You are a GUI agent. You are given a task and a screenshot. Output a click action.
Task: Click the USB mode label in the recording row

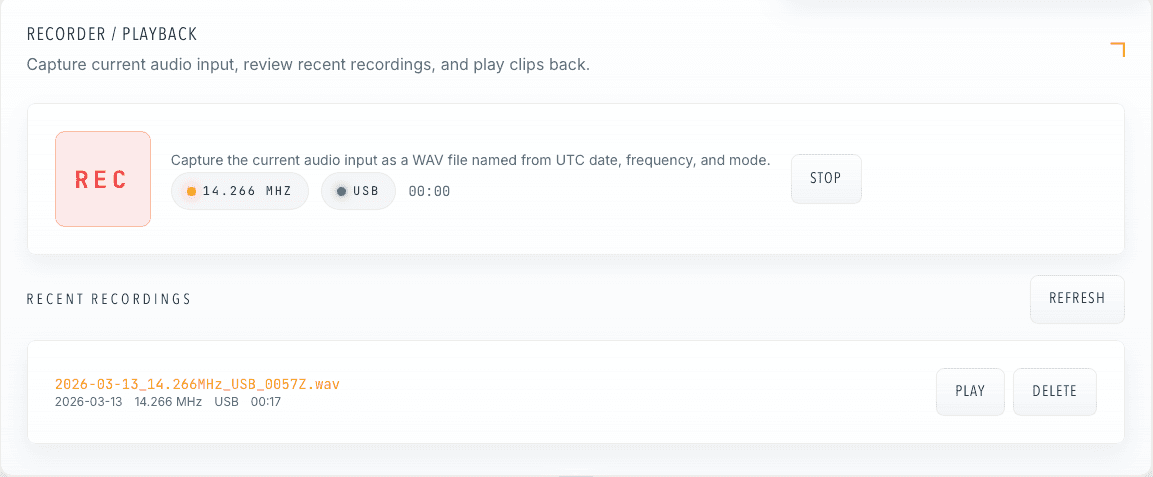coord(226,402)
